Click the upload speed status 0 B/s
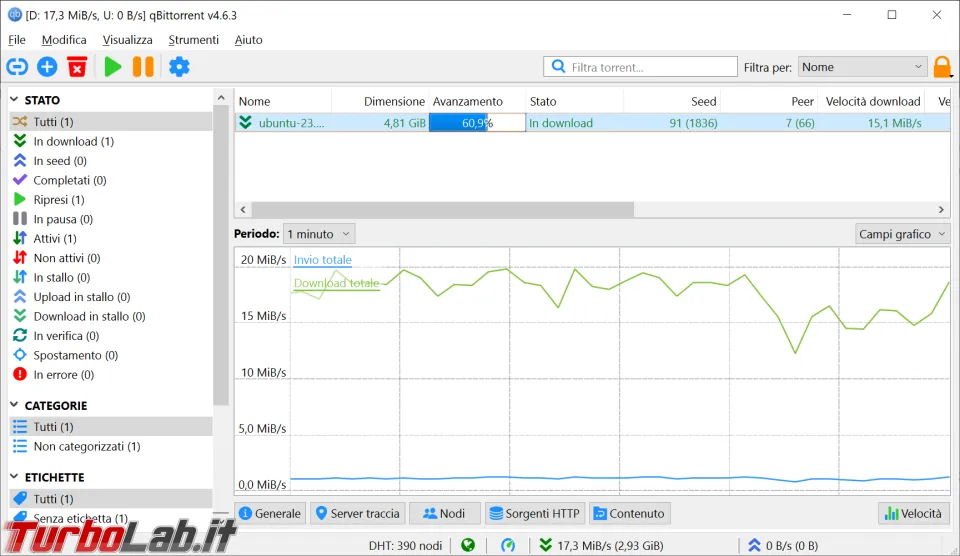The image size is (960, 556). (783, 546)
